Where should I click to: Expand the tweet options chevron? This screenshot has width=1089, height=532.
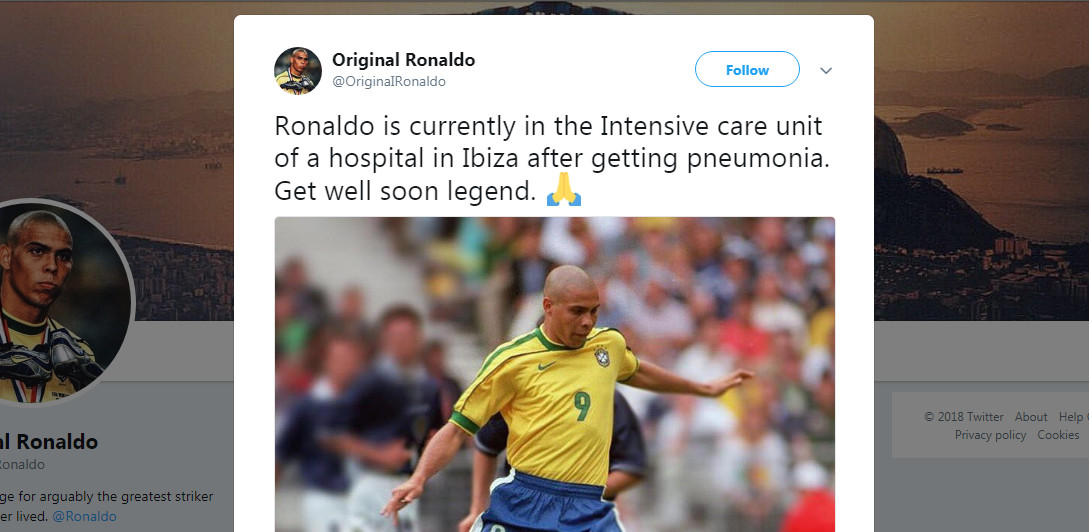[826, 70]
